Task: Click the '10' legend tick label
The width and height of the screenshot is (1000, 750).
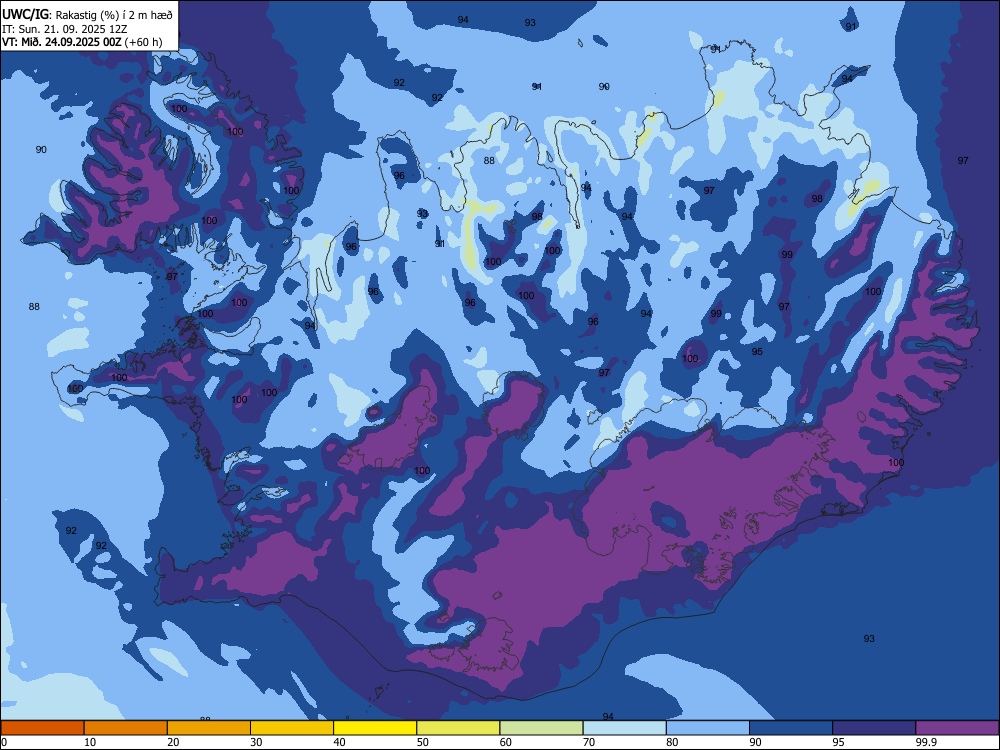Action: pyautogui.click(x=90, y=742)
